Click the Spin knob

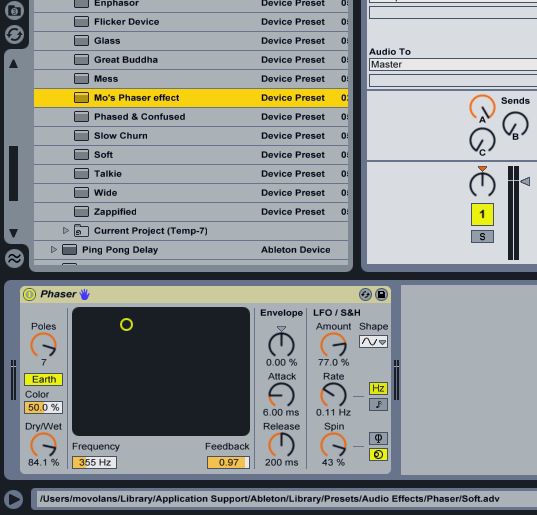click(333, 445)
